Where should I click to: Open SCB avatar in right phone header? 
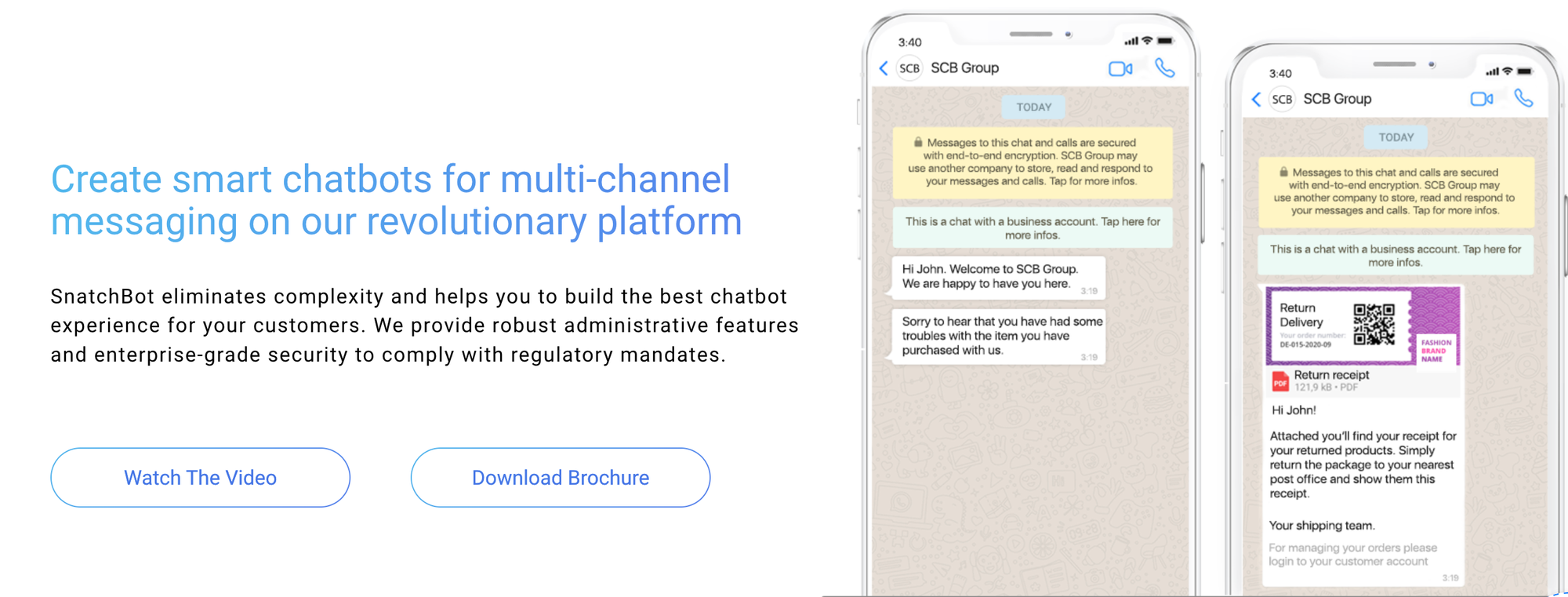pos(1282,99)
